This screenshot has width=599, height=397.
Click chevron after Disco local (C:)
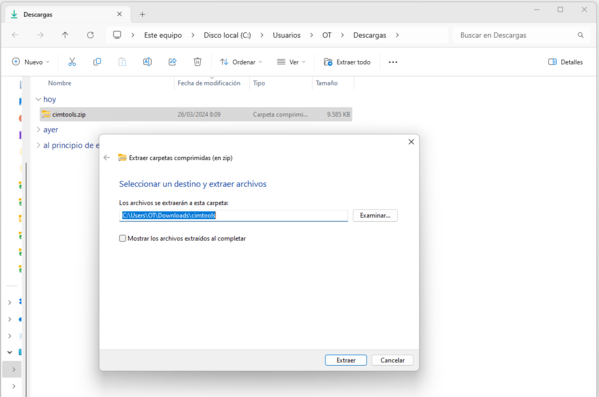tap(262, 35)
